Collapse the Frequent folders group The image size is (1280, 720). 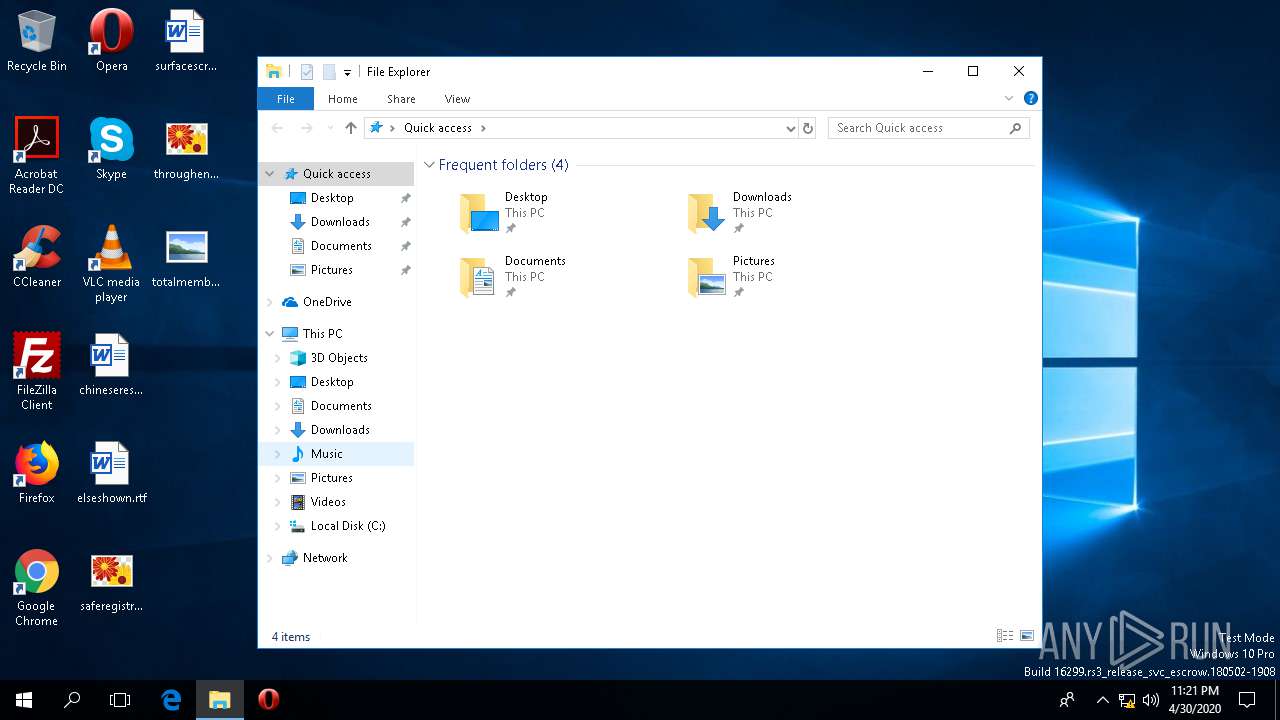pyautogui.click(x=429, y=165)
